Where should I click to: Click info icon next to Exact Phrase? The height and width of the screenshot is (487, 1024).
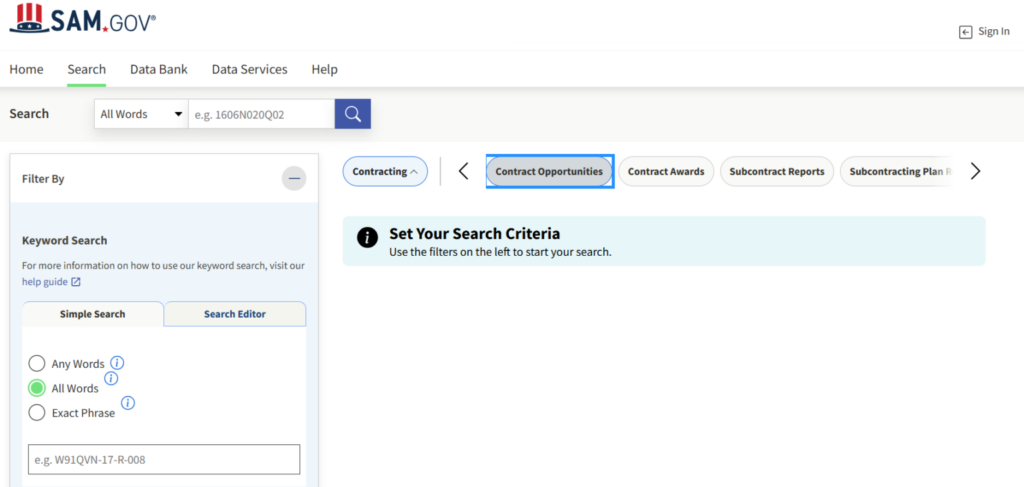point(128,403)
